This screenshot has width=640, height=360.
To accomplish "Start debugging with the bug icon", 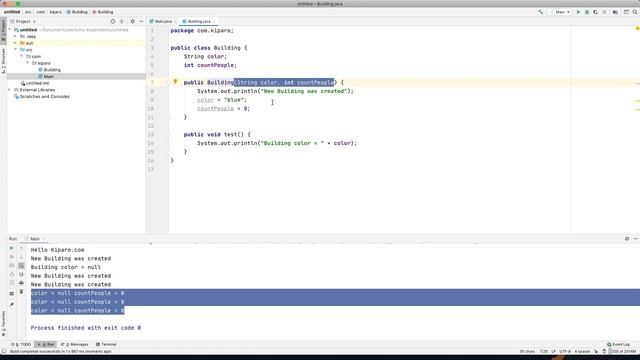I will click(x=587, y=12).
